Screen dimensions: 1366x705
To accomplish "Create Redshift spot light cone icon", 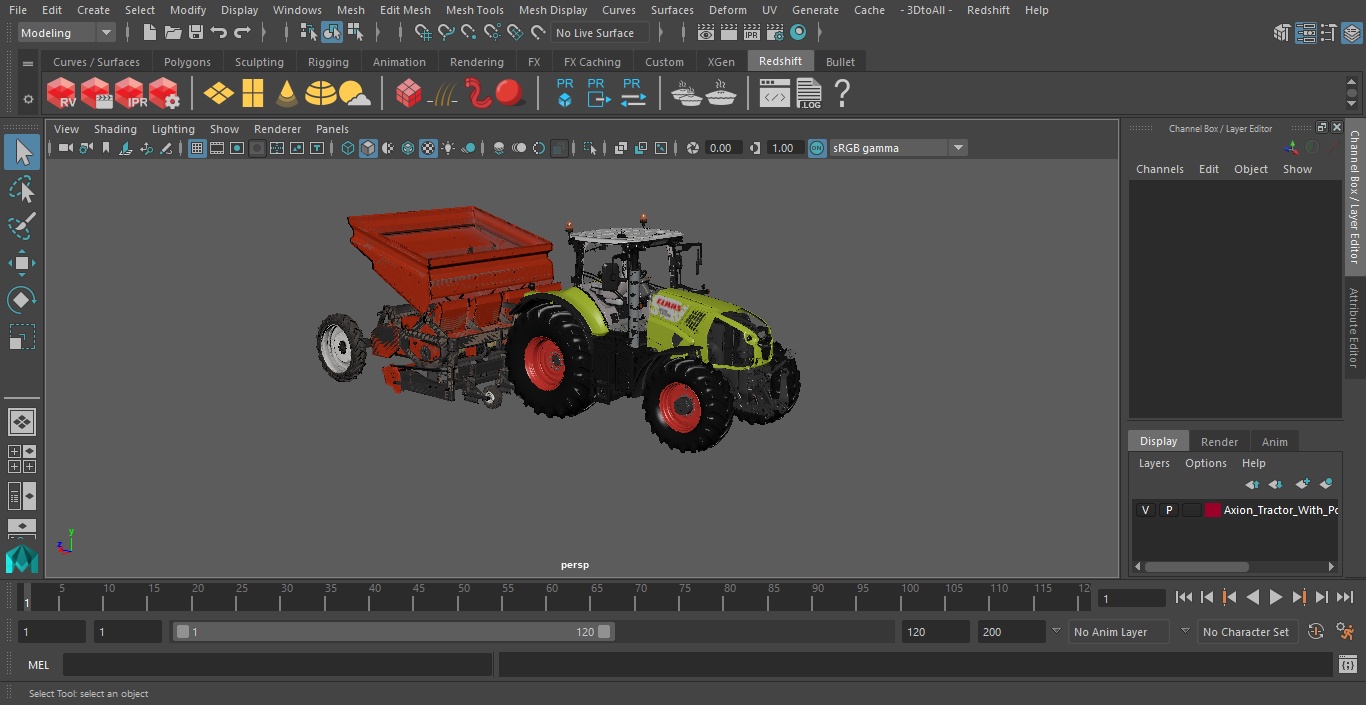I will point(287,94).
